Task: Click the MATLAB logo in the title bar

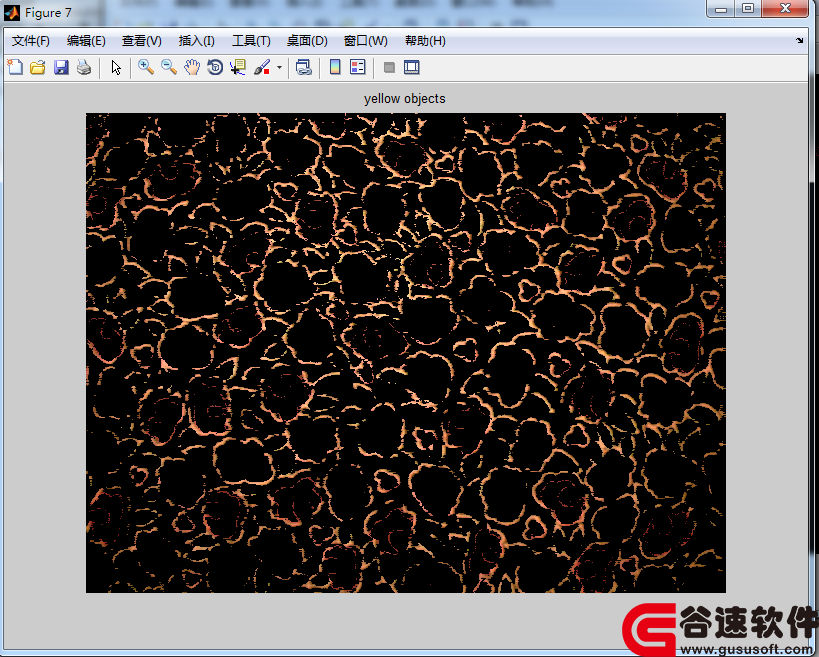Action: pyautogui.click(x=11, y=13)
